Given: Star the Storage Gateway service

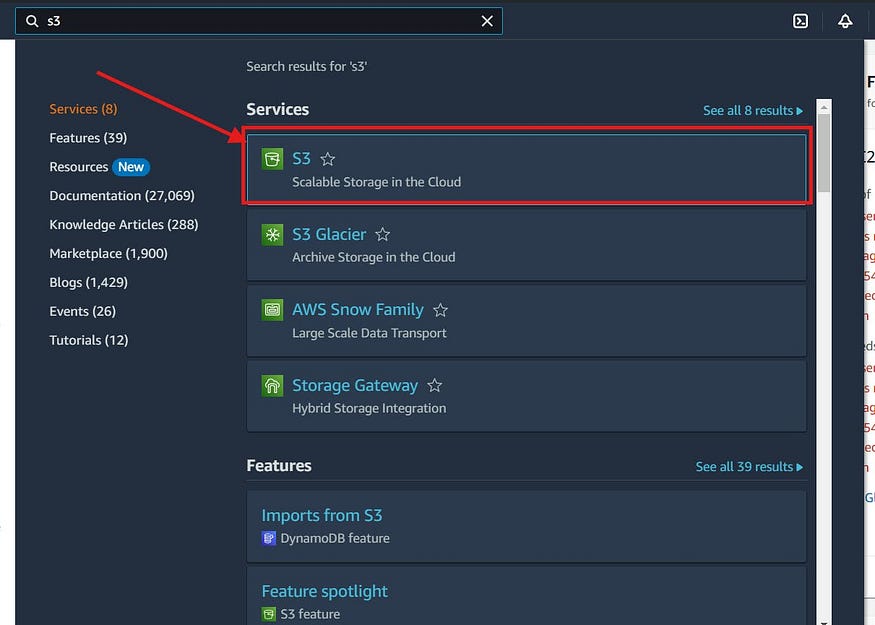Looking at the screenshot, I should pos(435,385).
